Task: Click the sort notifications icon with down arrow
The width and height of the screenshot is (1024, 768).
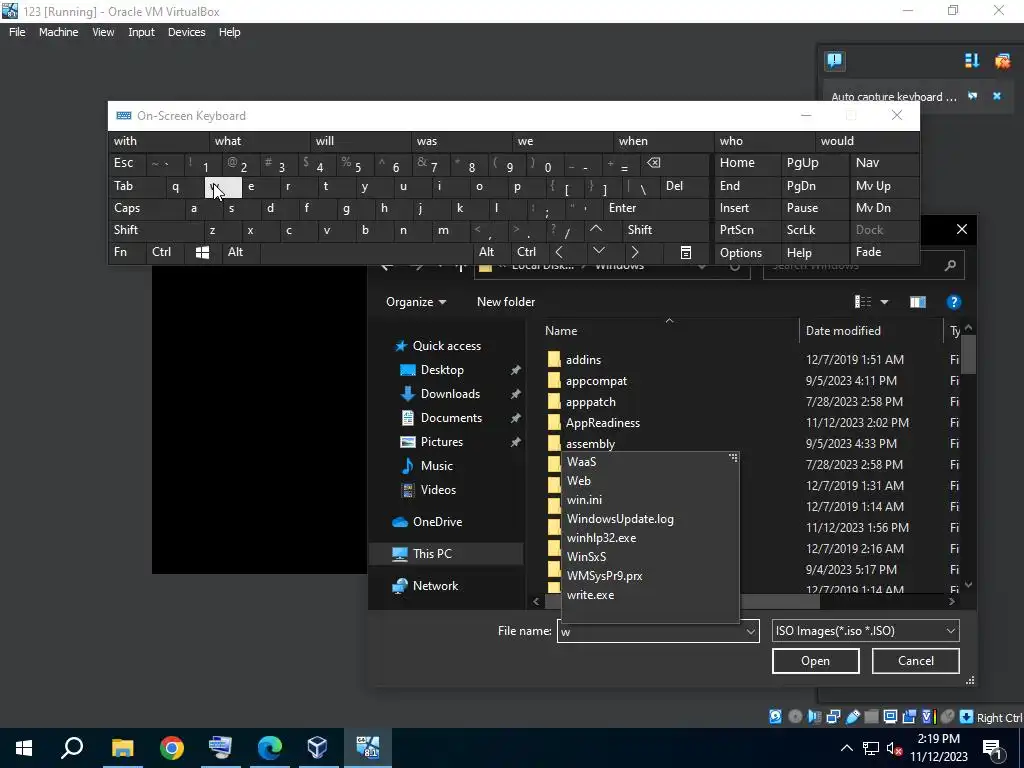Action: [x=972, y=61]
